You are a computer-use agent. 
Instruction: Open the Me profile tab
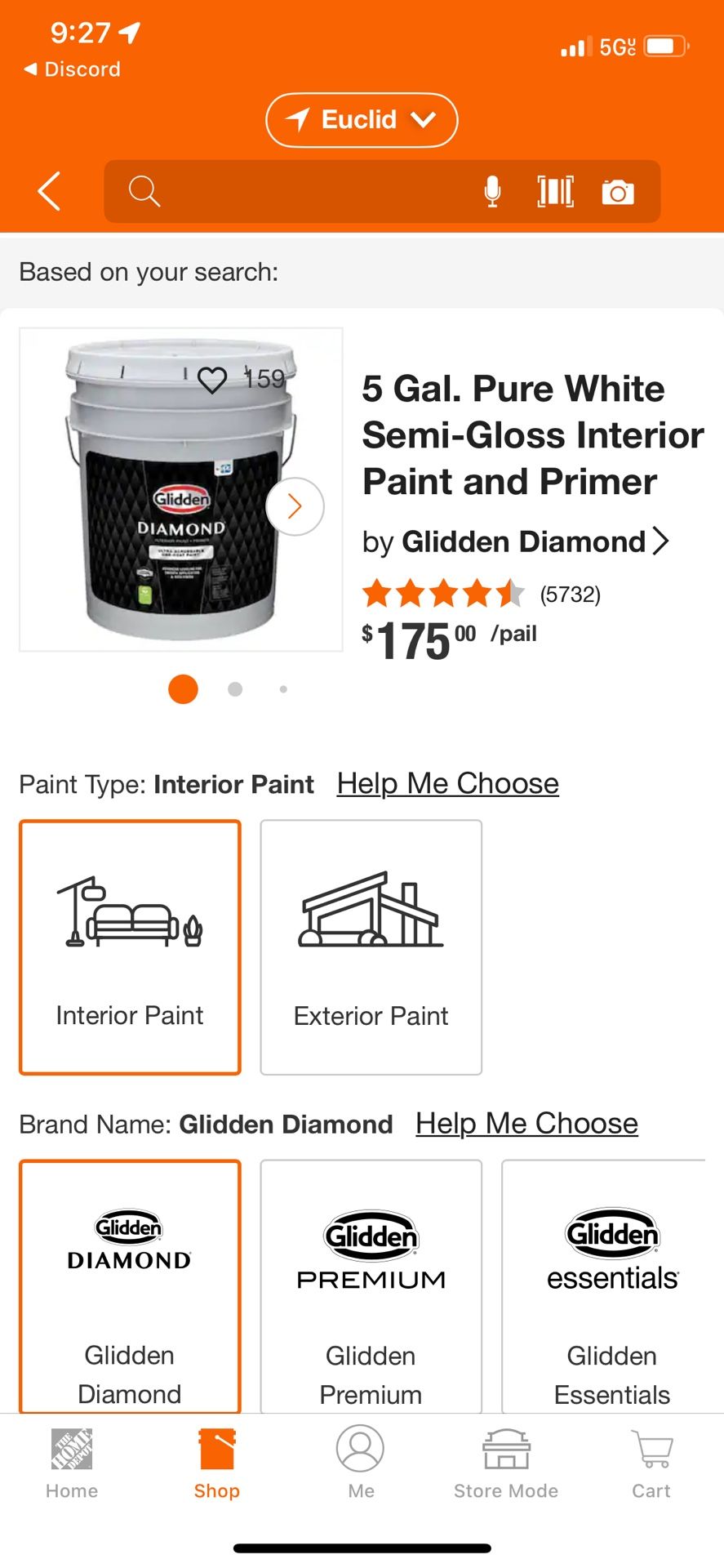pos(360,1463)
